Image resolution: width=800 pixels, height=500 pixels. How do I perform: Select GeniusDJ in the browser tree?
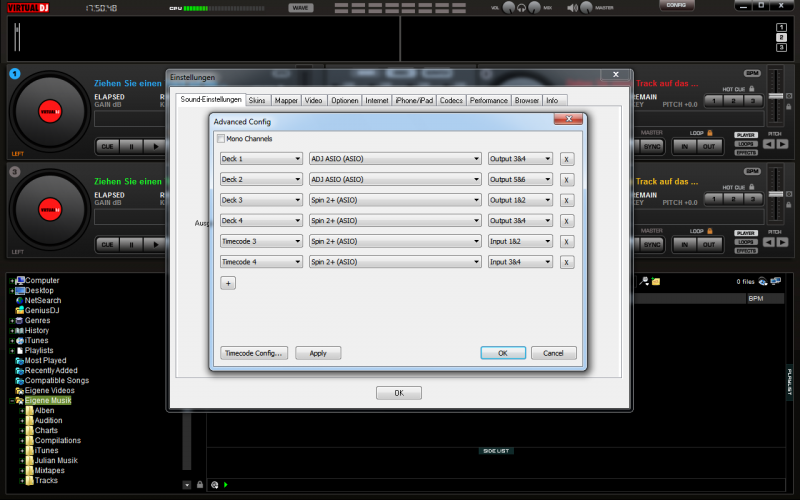tap(42, 310)
